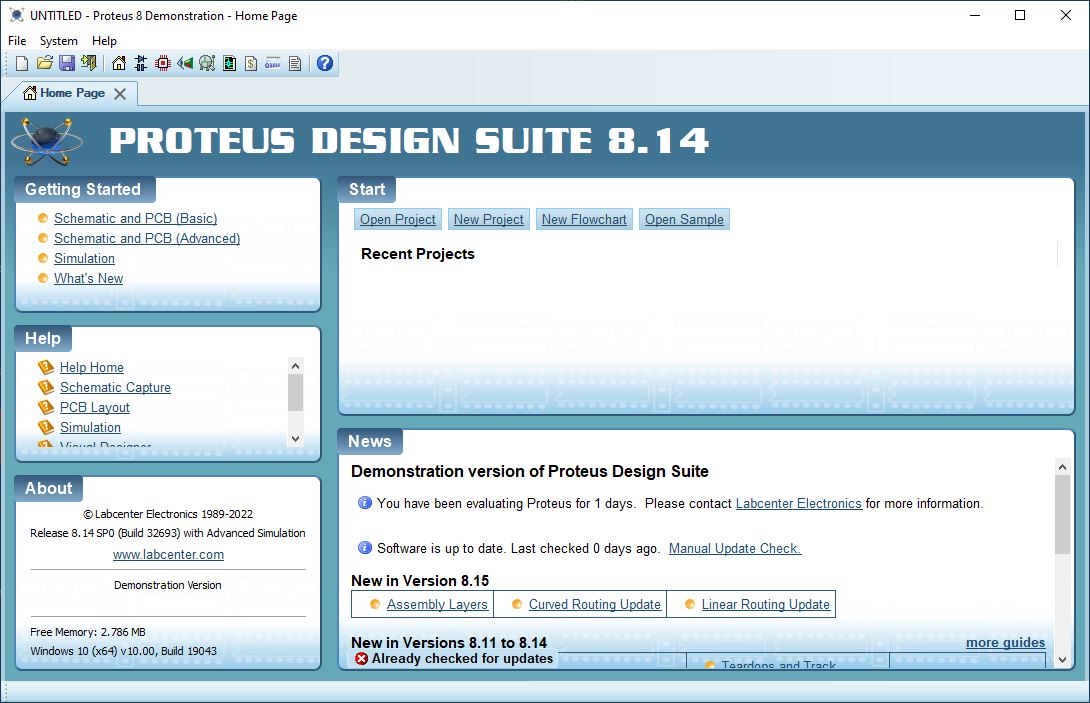1090x703 pixels.
Task: Open the File menu
Action: click(17, 41)
